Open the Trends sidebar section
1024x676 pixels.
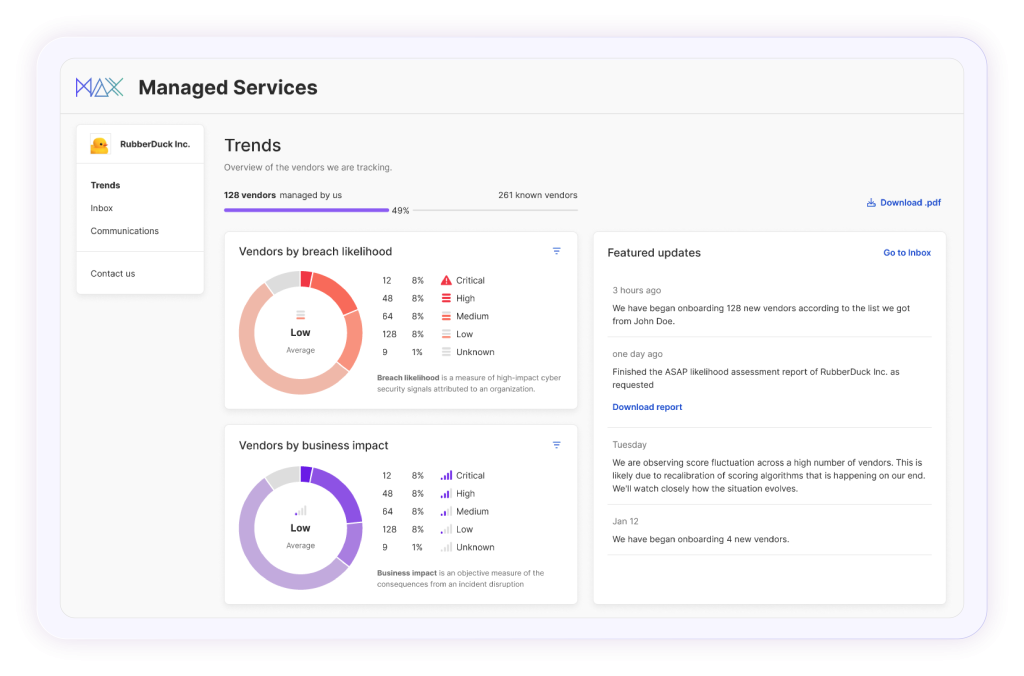104,185
